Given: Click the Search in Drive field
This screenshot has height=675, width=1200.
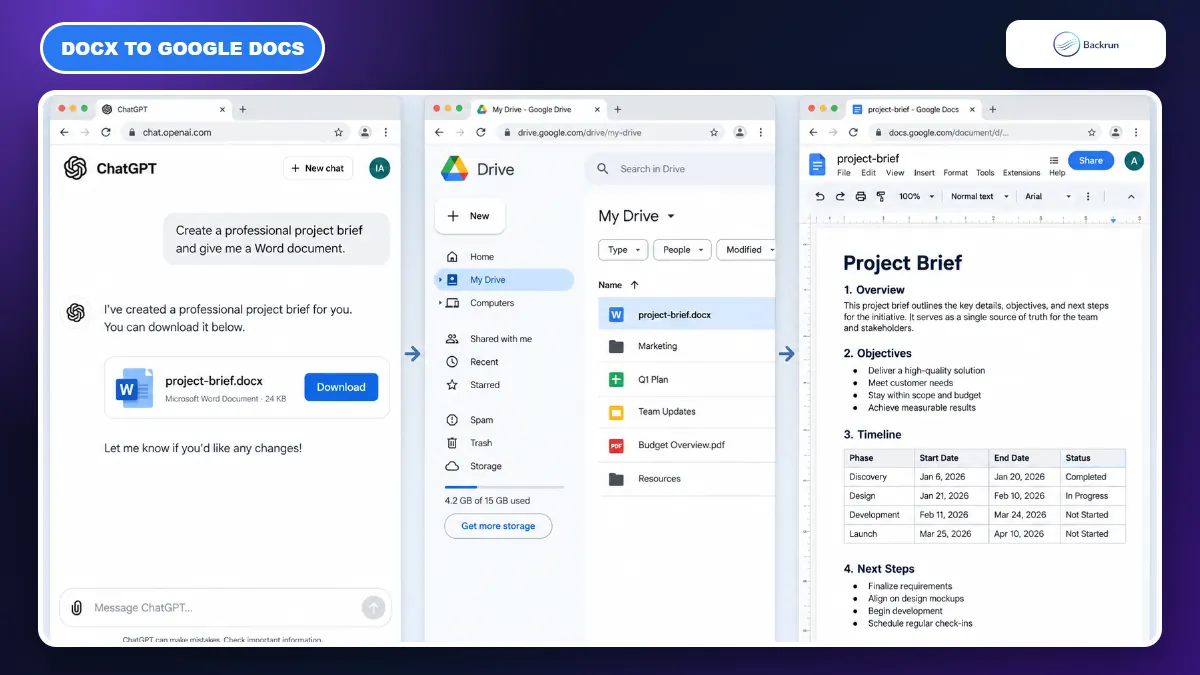Looking at the screenshot, I should coord(680,169).
